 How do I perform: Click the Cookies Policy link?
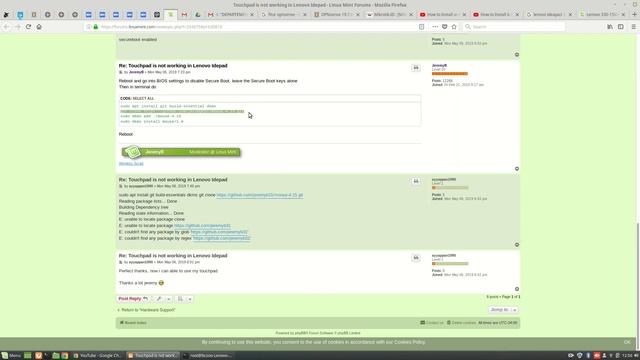coord(409,342)
